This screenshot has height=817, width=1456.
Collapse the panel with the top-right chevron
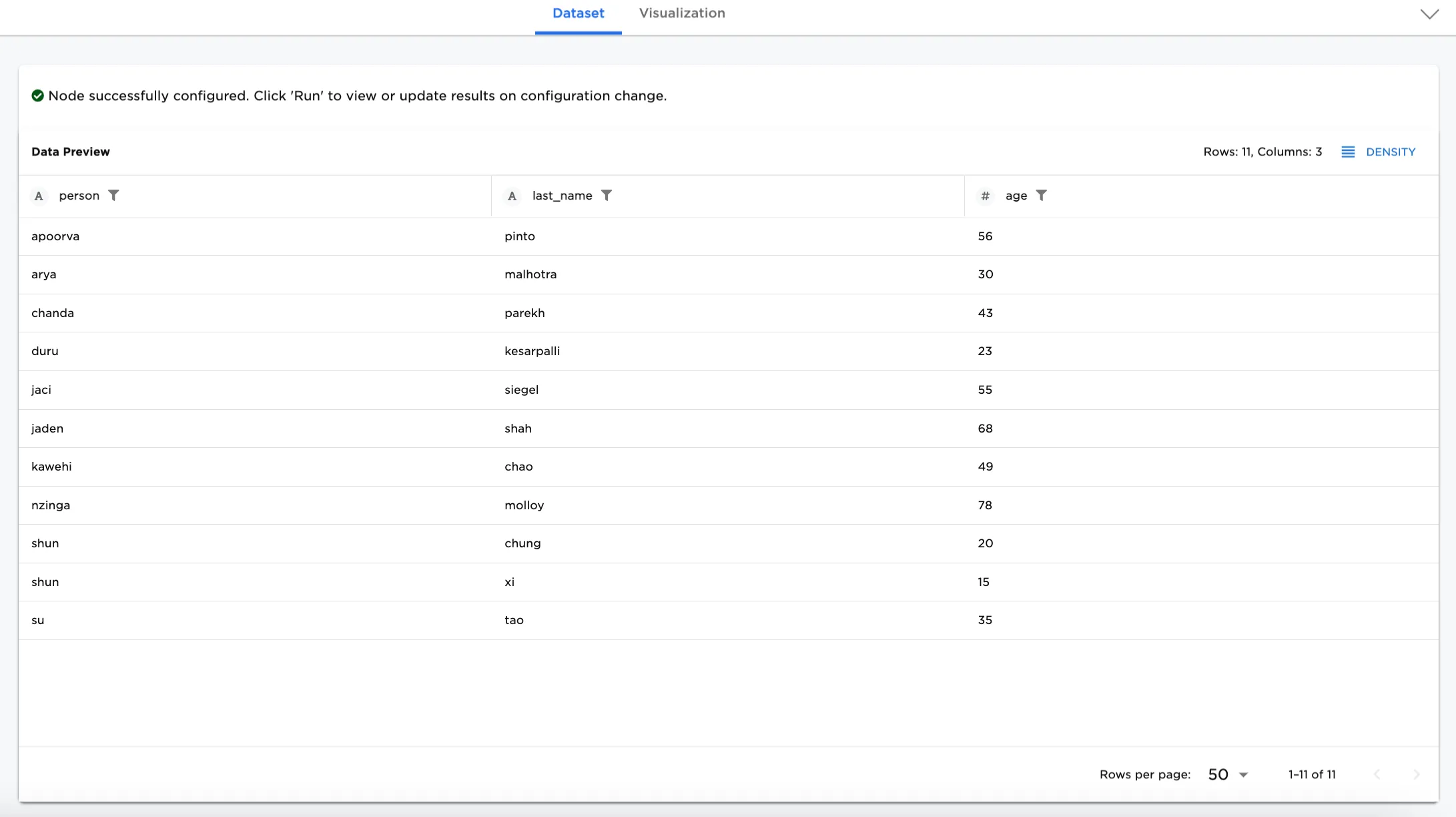[1429, 13]
